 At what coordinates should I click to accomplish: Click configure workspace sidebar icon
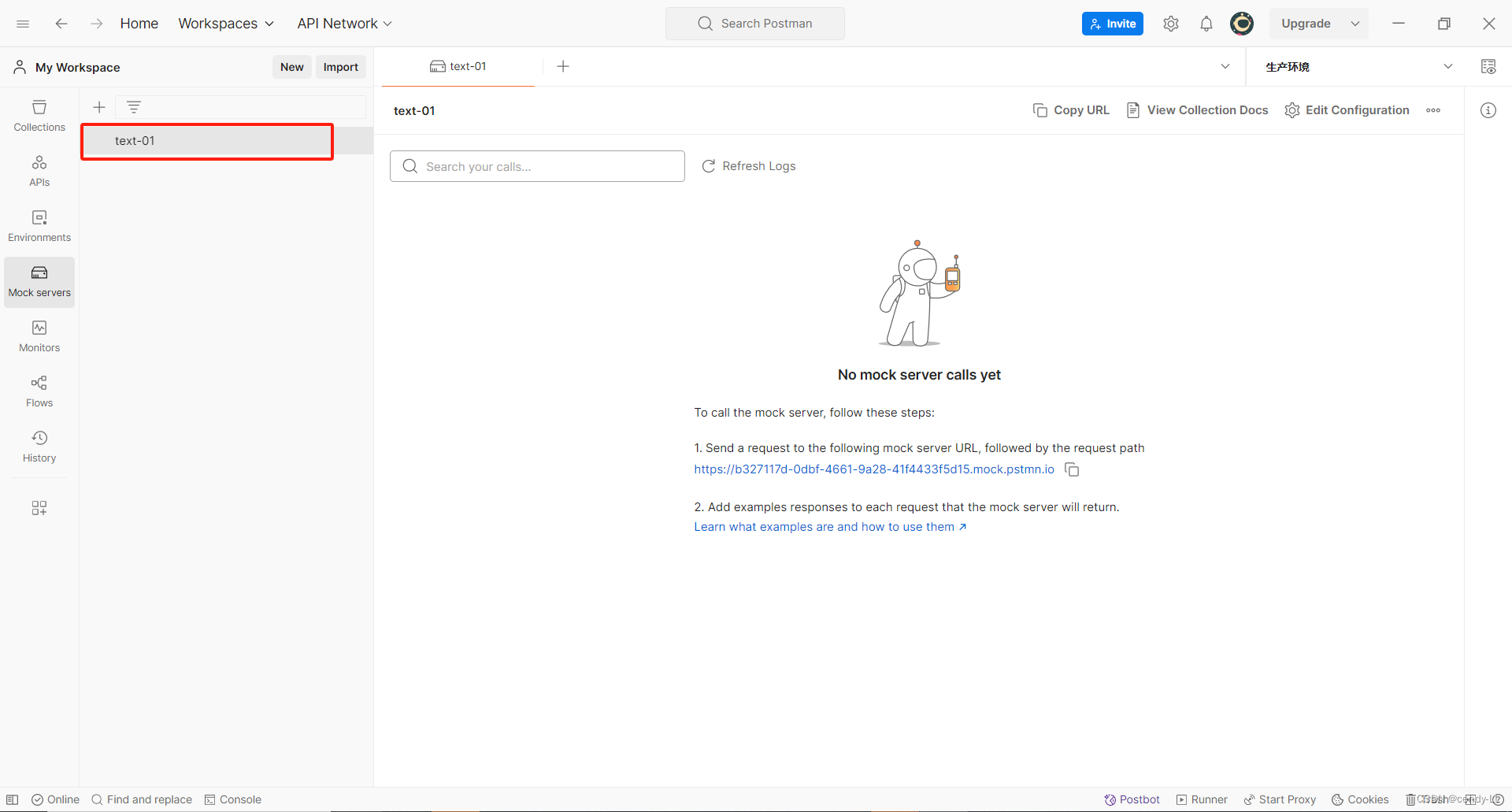point(39,508)
